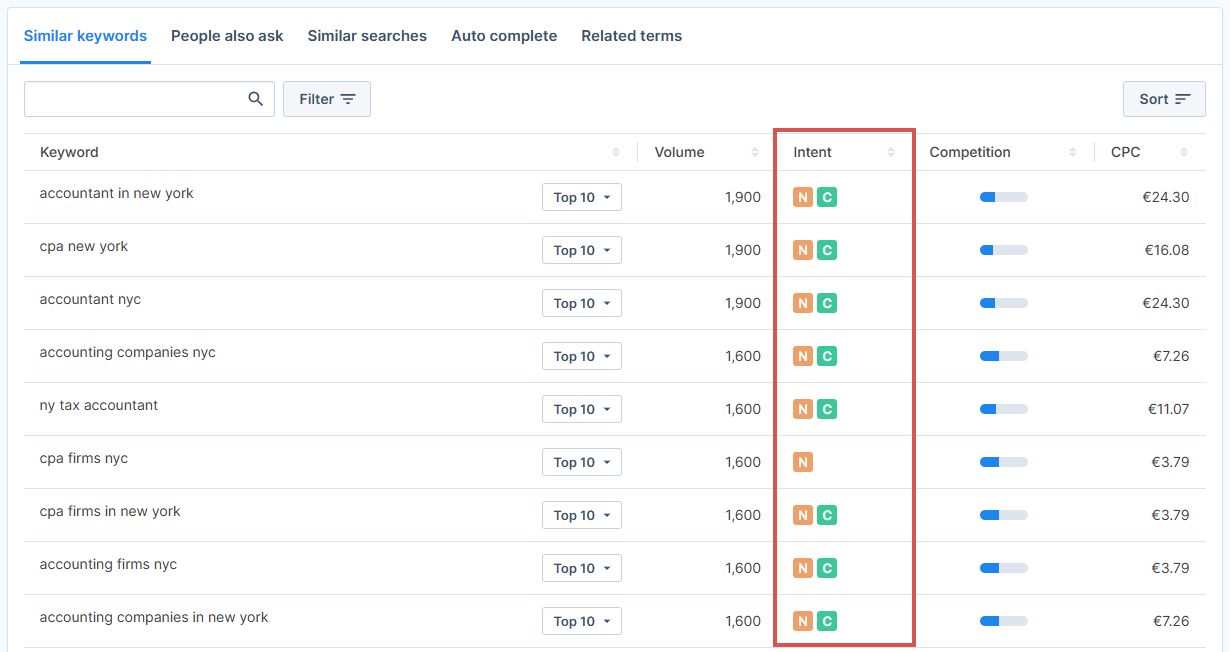
Task: Expand Top 10 dropdown for ny tax accountant
Action: 582,409
